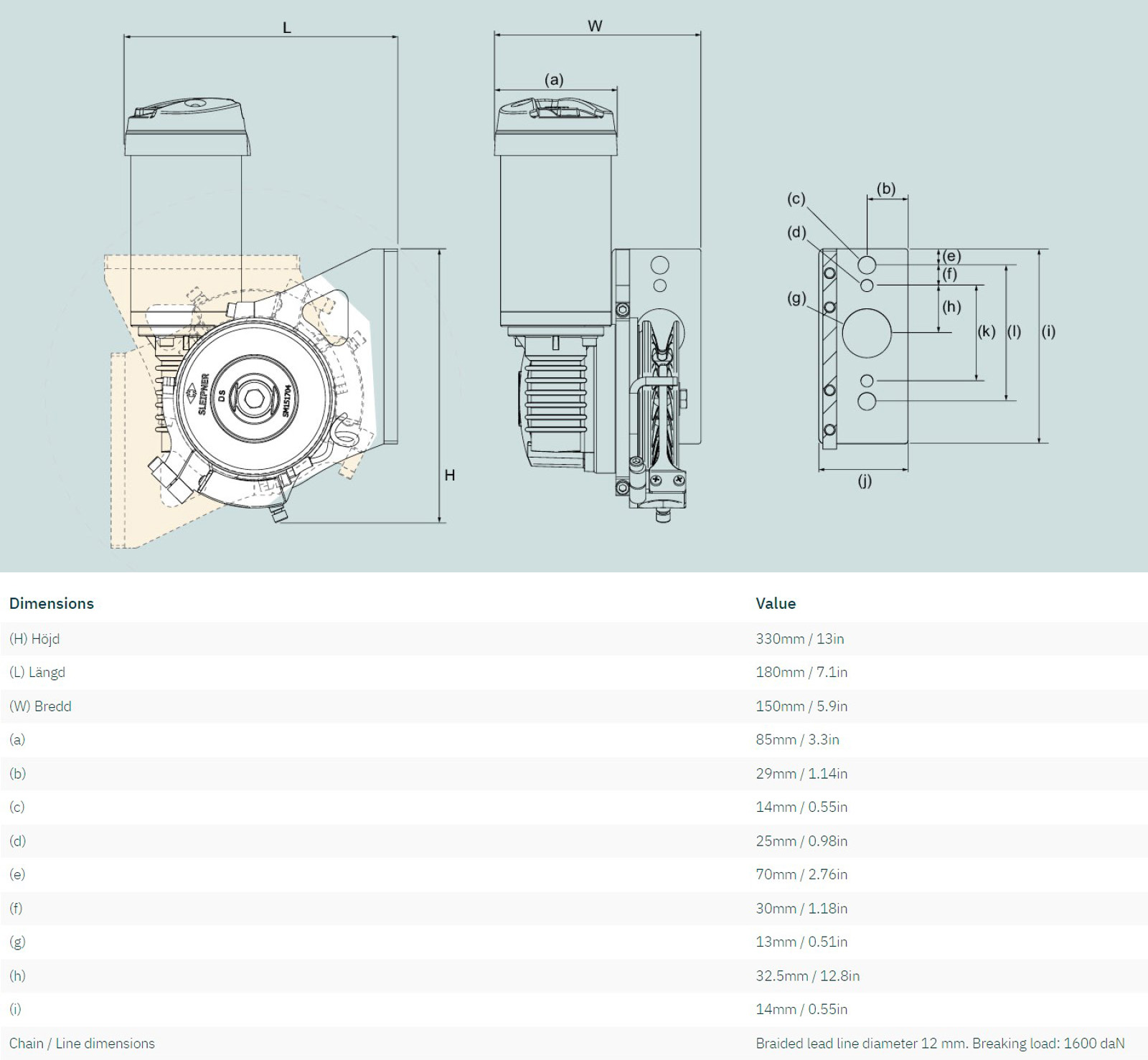Click the (i) label right of bracket diagram

[x=1048, y=331]
